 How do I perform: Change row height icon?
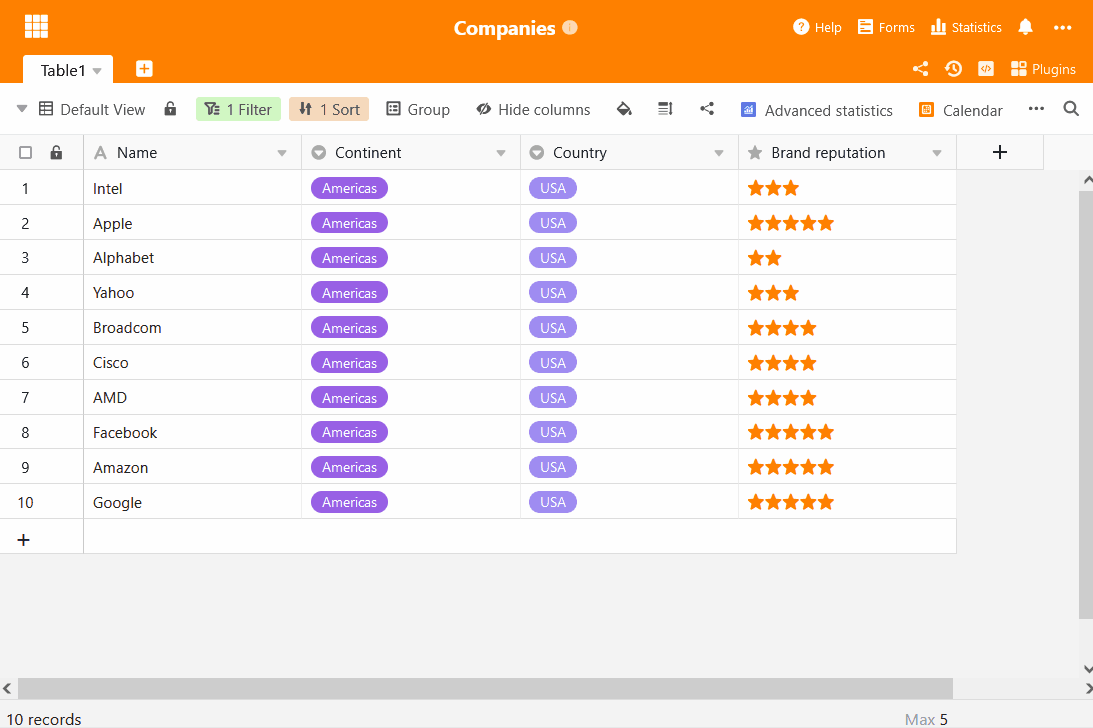665,109
